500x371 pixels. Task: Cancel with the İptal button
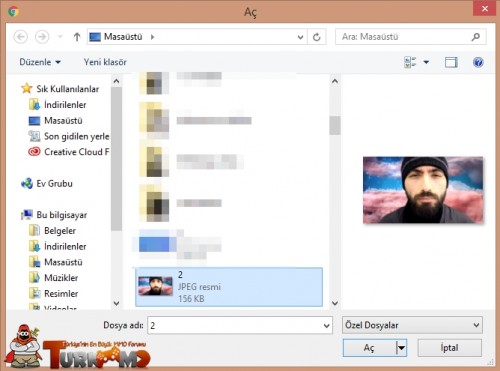pos(449,348)
